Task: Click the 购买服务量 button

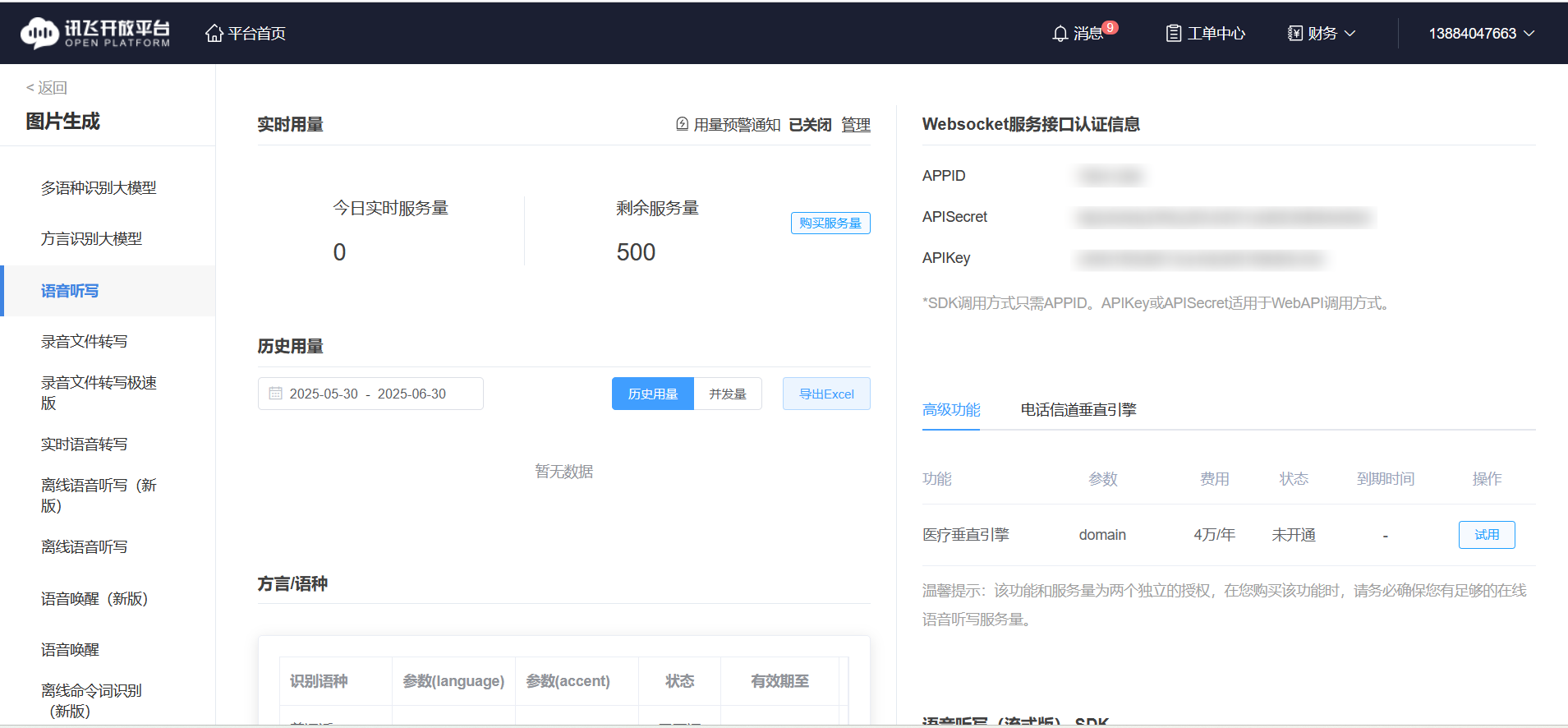Action: (830, 223)
